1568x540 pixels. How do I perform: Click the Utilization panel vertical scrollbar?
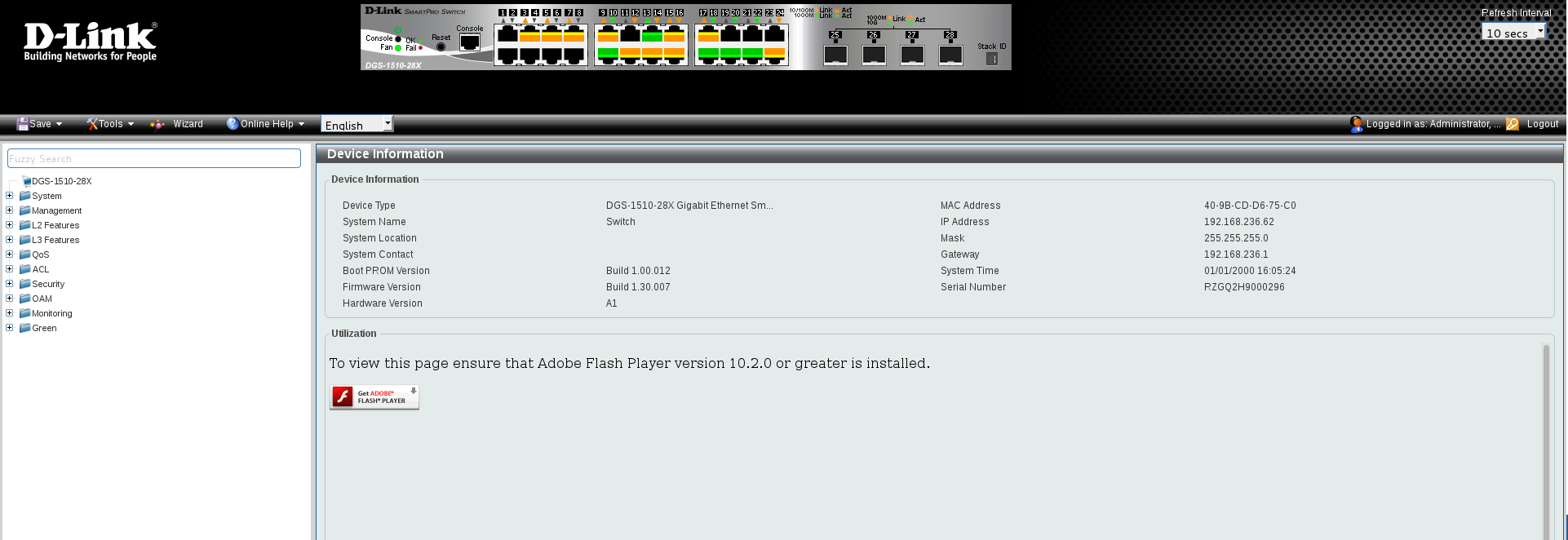tap(1545, 440)
